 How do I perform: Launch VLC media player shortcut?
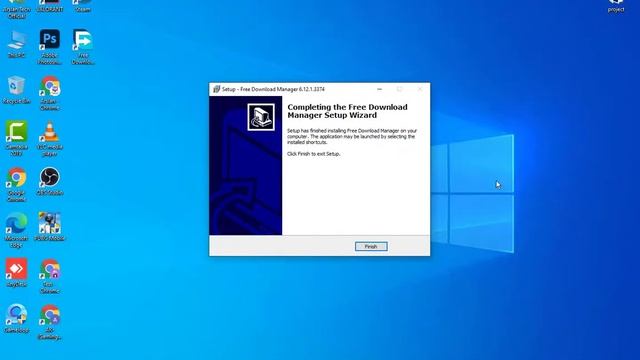click(49, 139)
